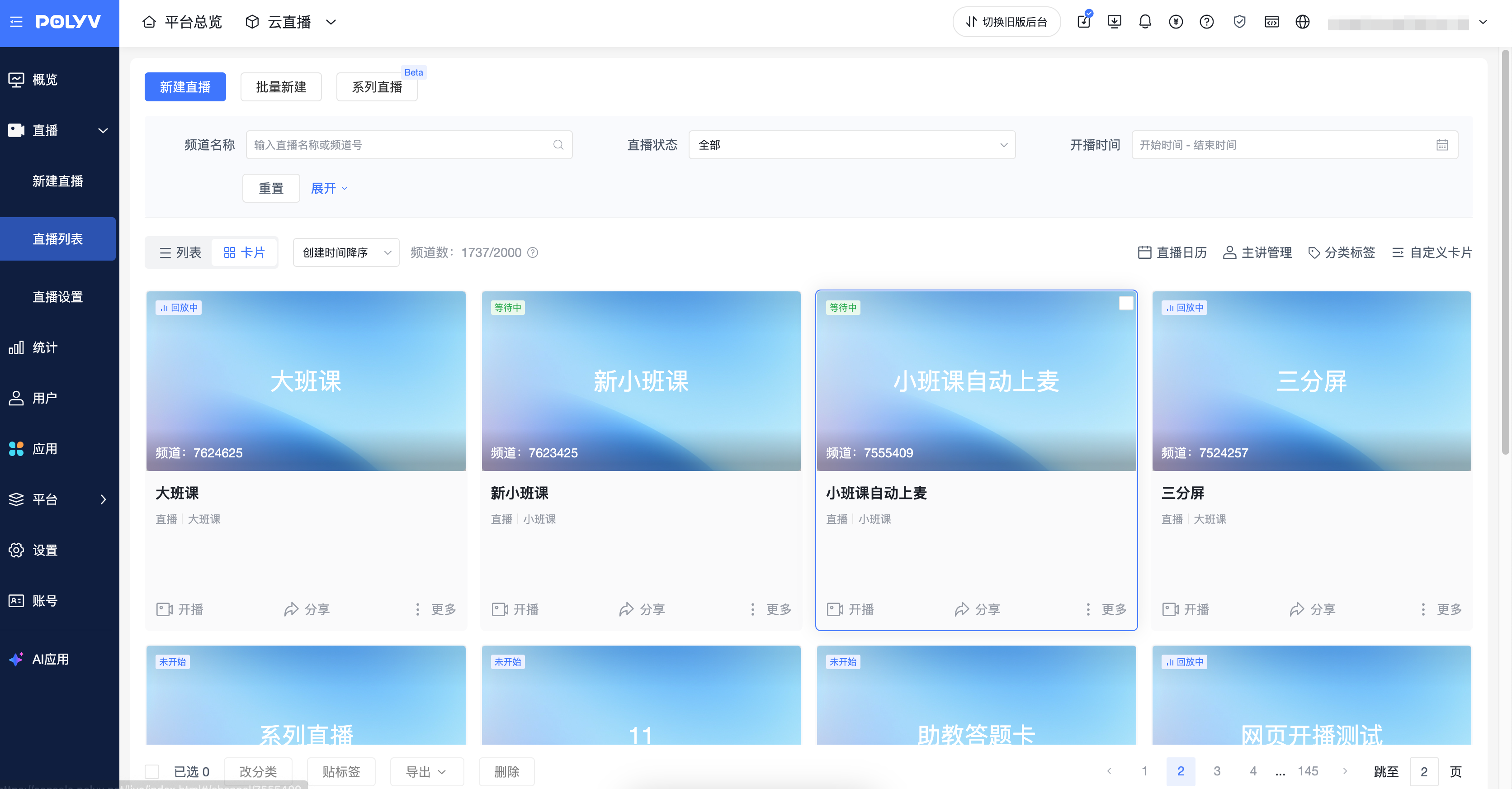Select 直播列表 in the sidebar

[58, 238]
